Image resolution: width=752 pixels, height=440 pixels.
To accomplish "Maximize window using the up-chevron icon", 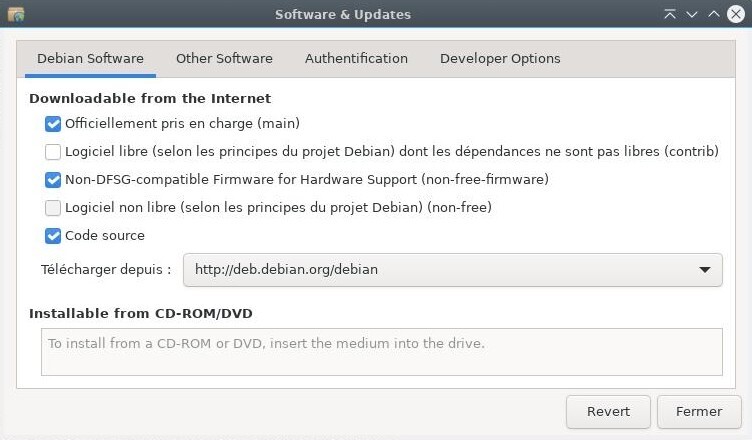I will tap(714, 15).
